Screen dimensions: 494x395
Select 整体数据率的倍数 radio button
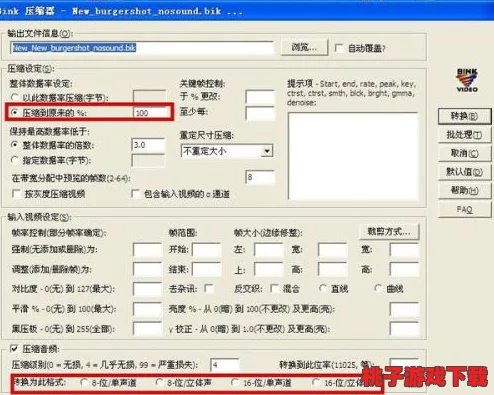[15, 145]
